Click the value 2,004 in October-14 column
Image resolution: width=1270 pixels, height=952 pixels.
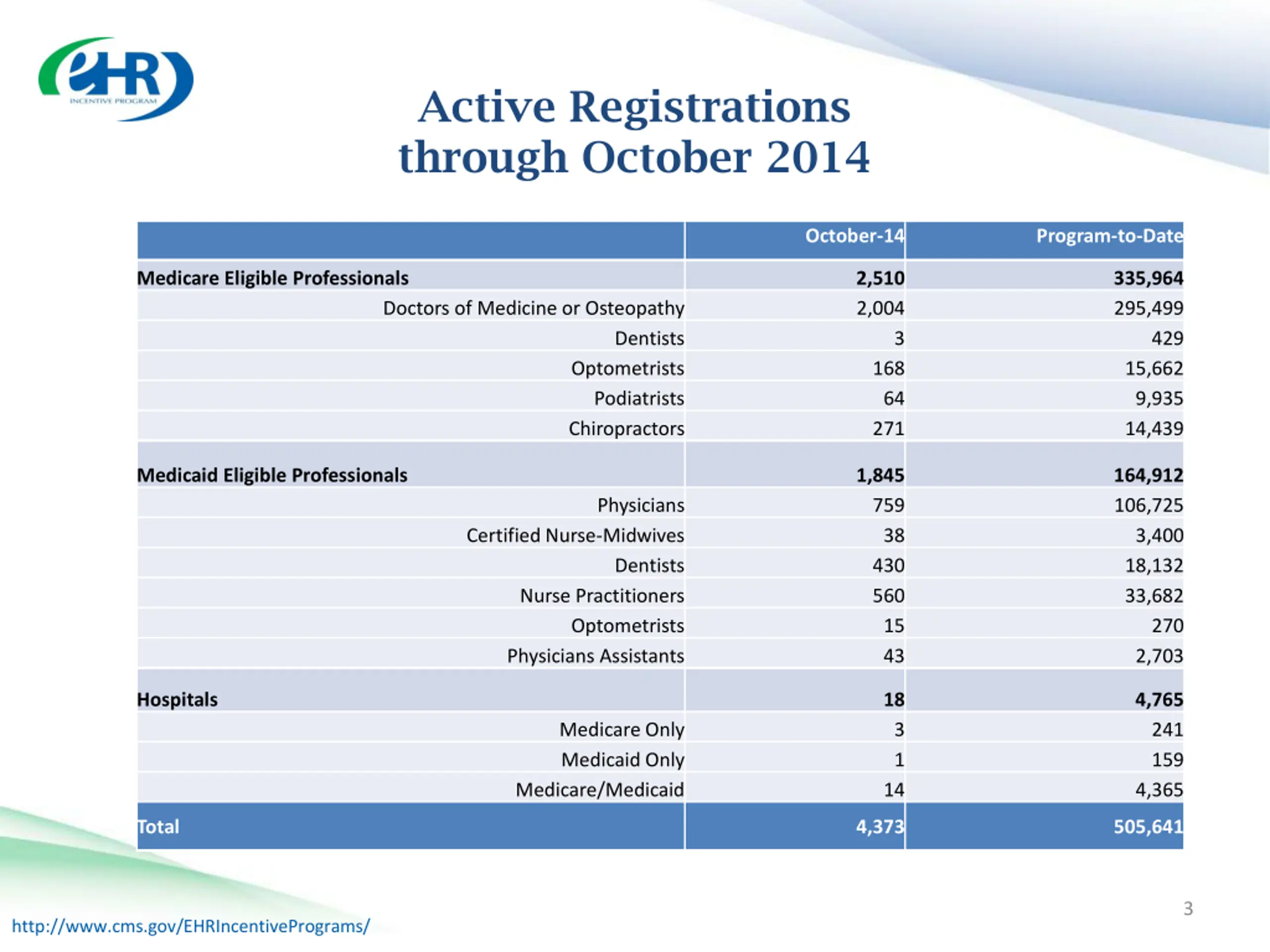[880, 309]
